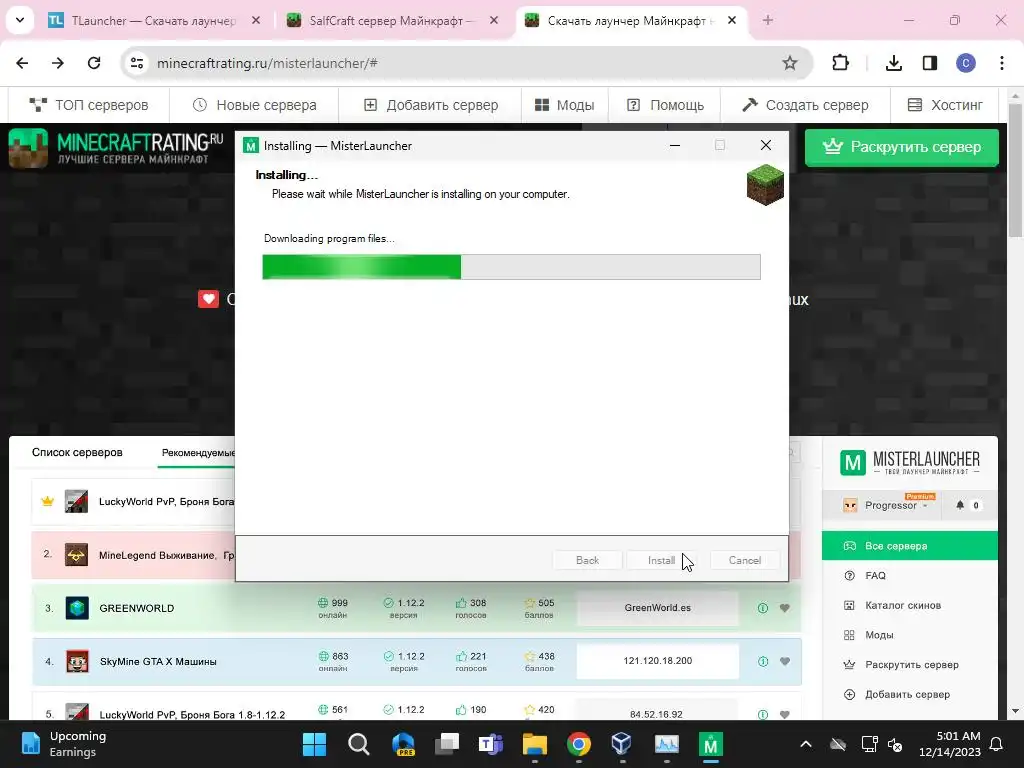Close the TLauncher tab
This screenshot has width=1024, height=768.
(x=256, y=21)
